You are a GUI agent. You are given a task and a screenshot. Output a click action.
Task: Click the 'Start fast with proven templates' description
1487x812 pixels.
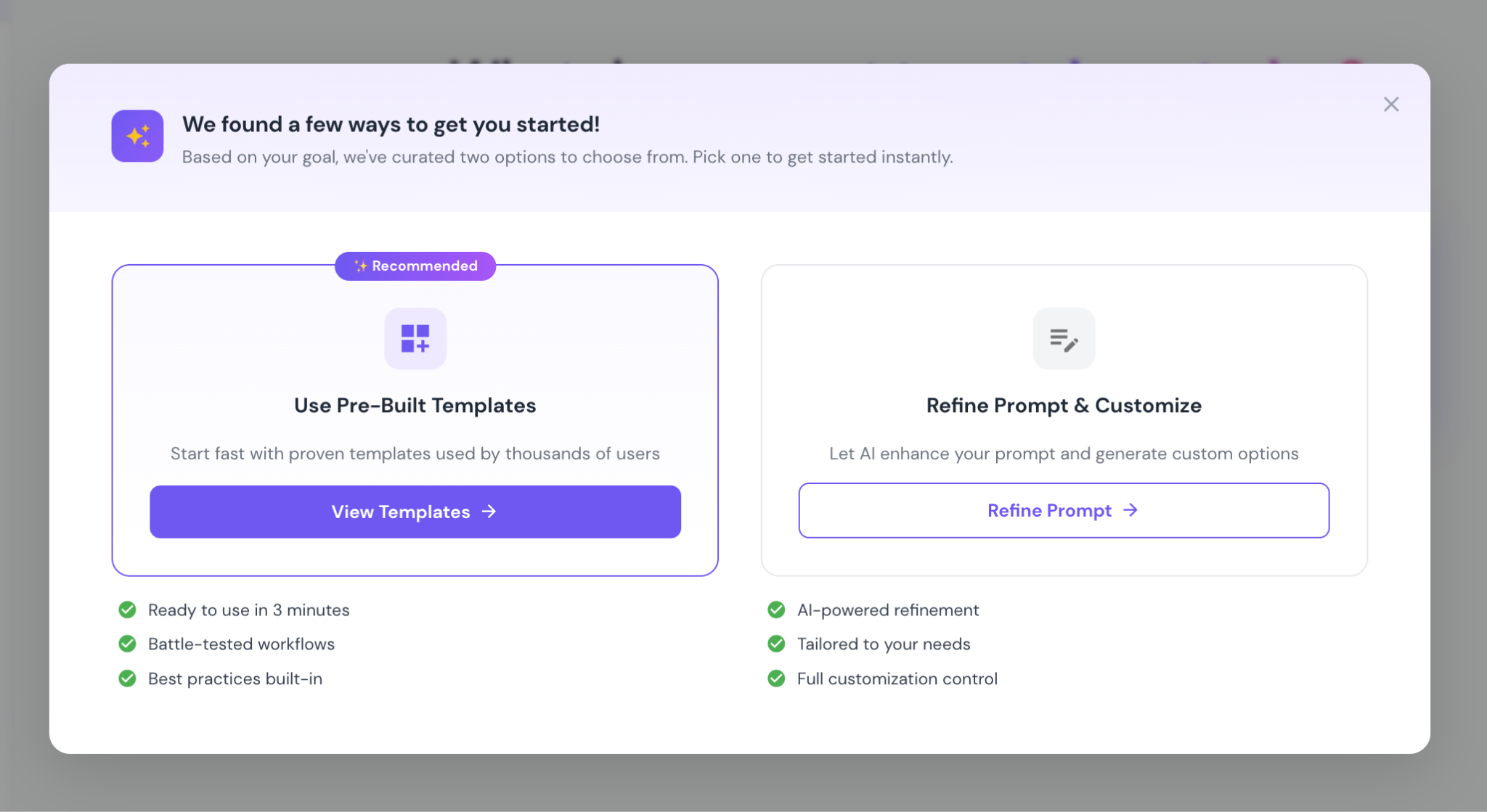tap(415, 454)
